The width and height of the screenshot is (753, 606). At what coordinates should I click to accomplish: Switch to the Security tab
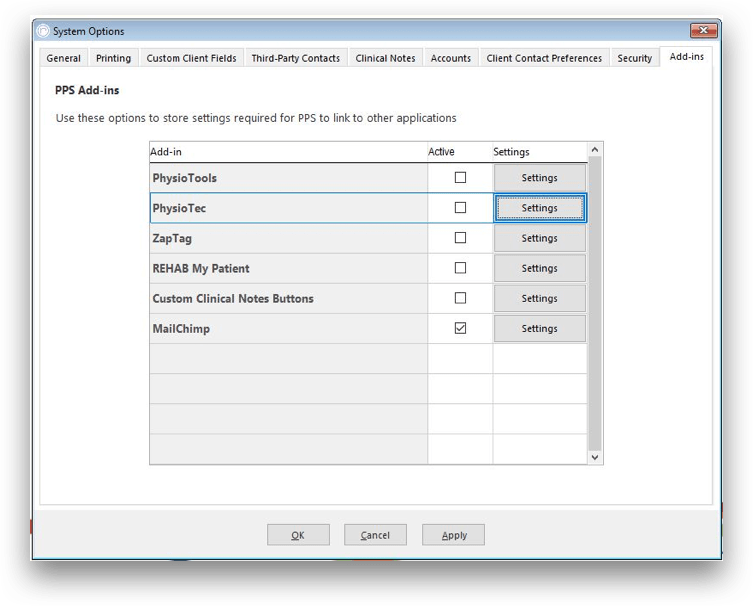(634, 58)
